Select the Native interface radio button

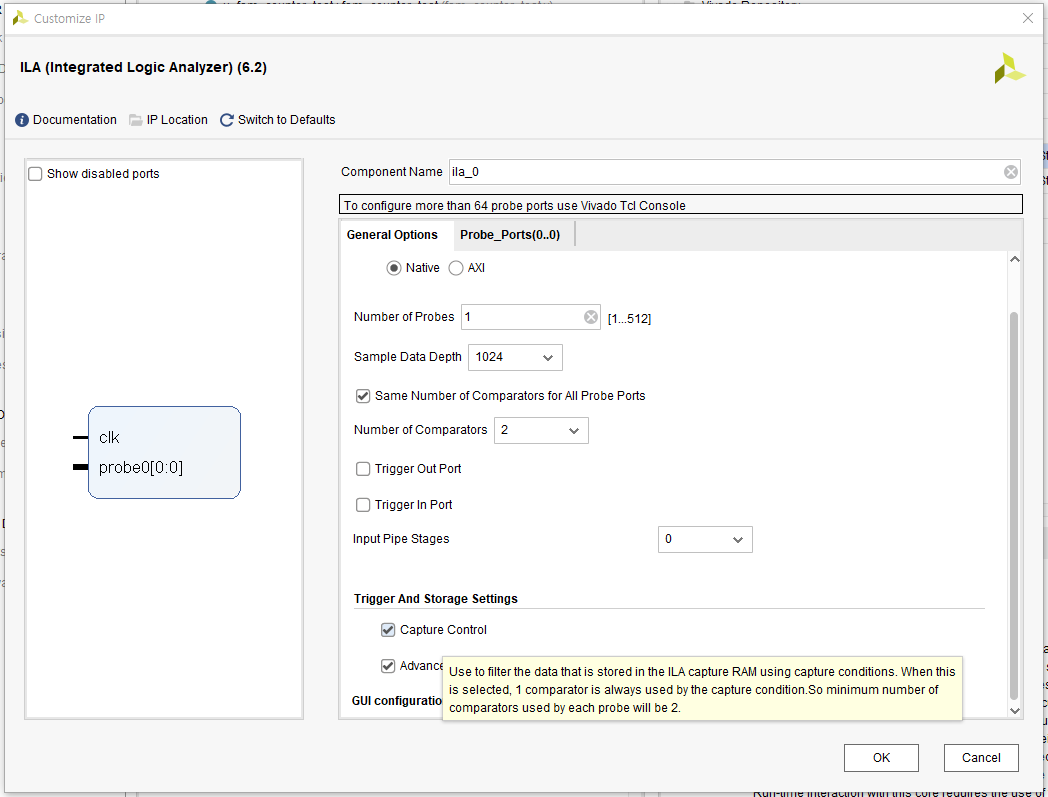pyautogui.click(x=394, y=268)
